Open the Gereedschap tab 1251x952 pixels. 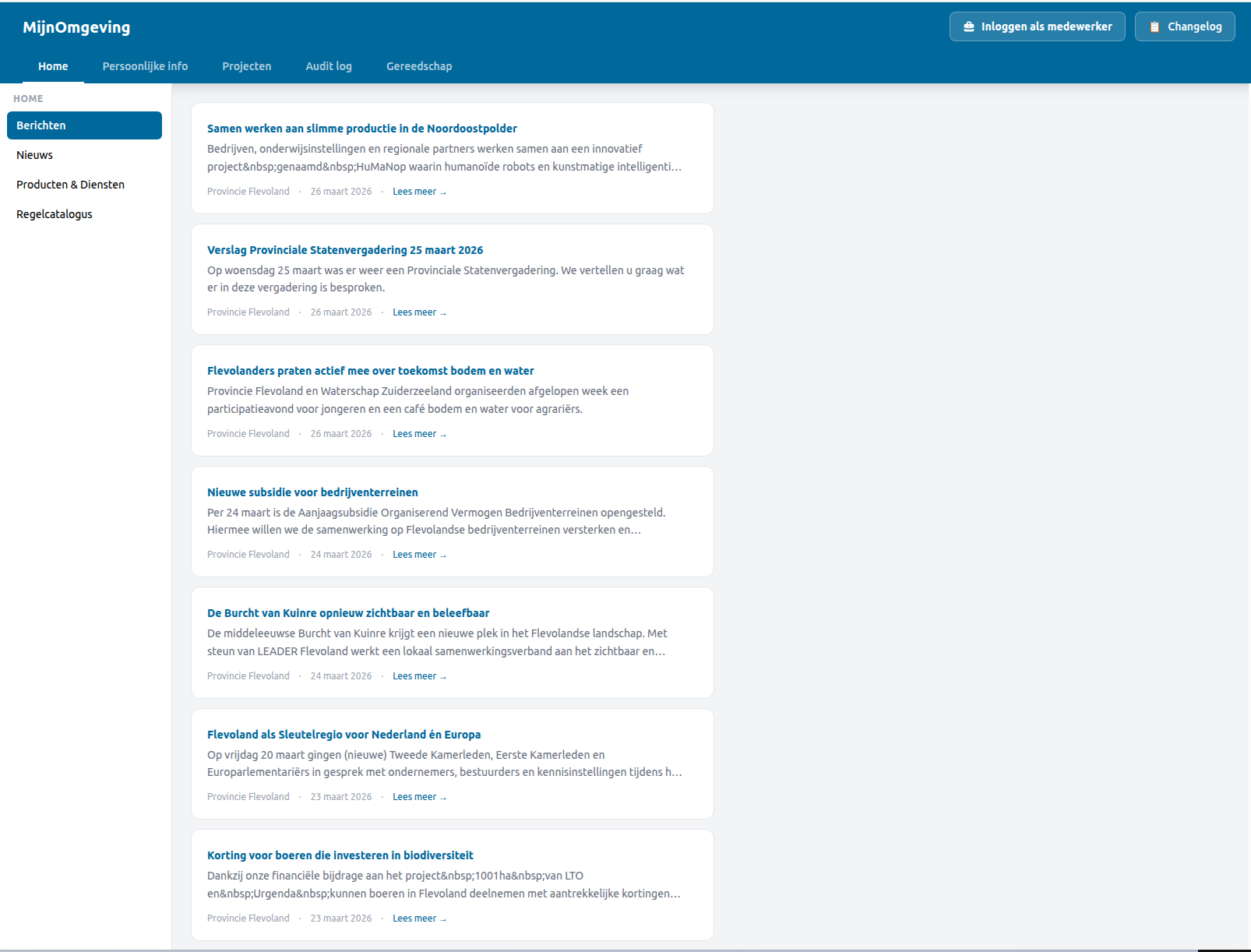(x=418, y=66)
